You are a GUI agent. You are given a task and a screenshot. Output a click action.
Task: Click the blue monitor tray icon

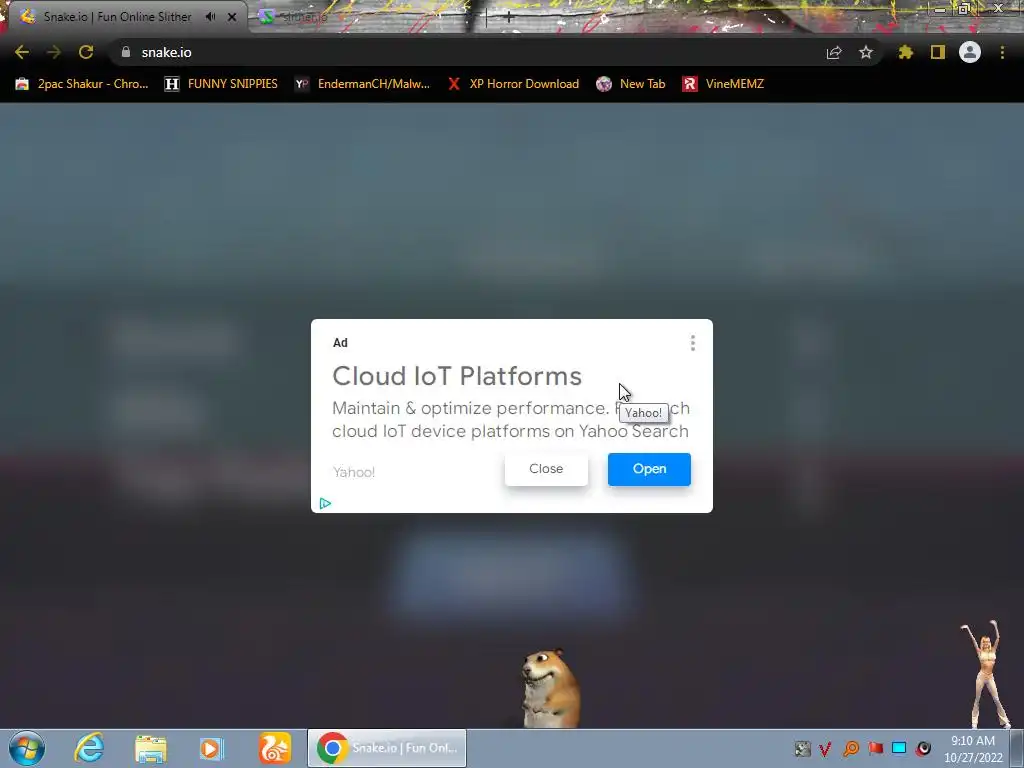[x=899, y=748]
